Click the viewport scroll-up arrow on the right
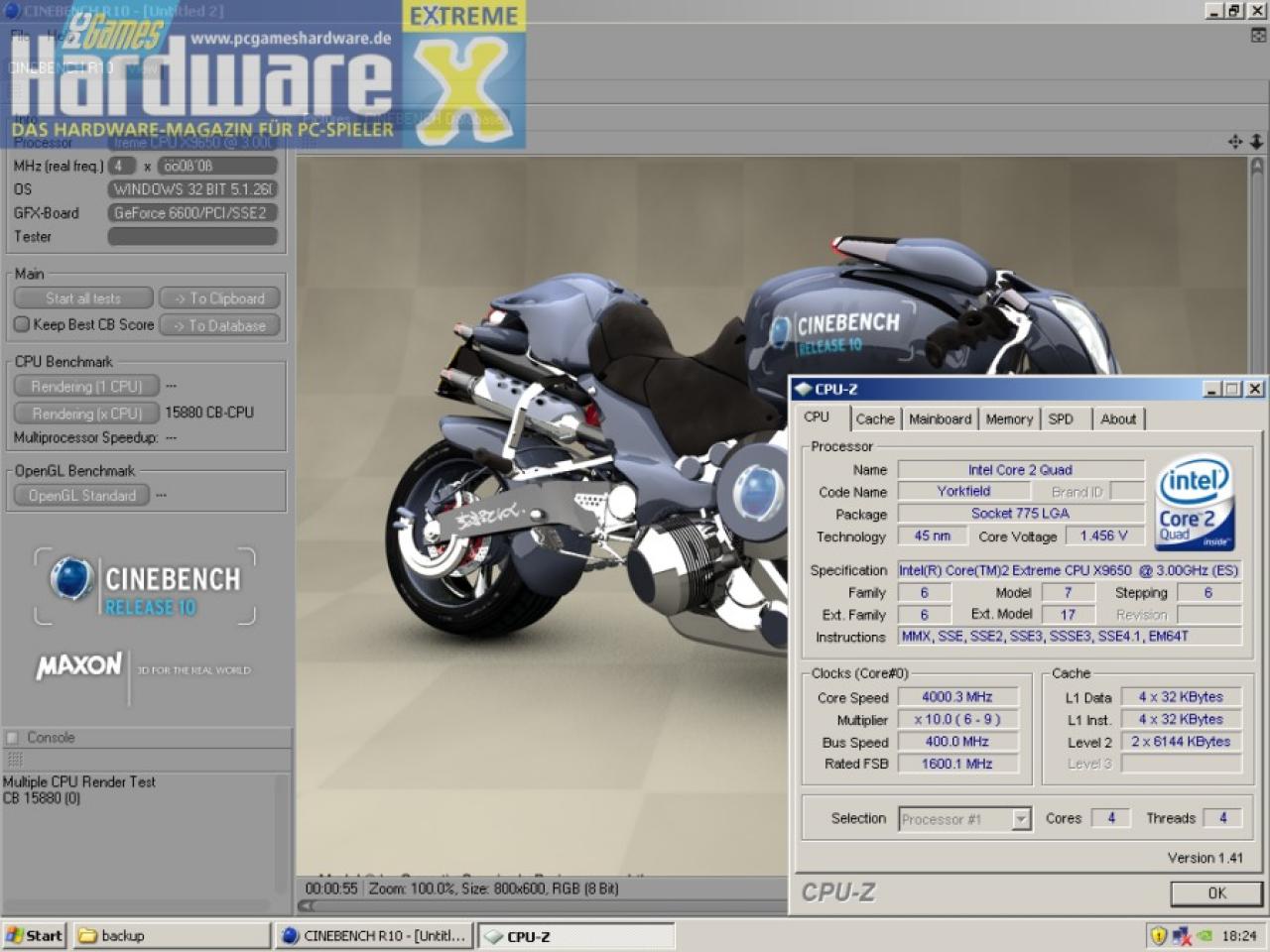 tap(1257, 166)
